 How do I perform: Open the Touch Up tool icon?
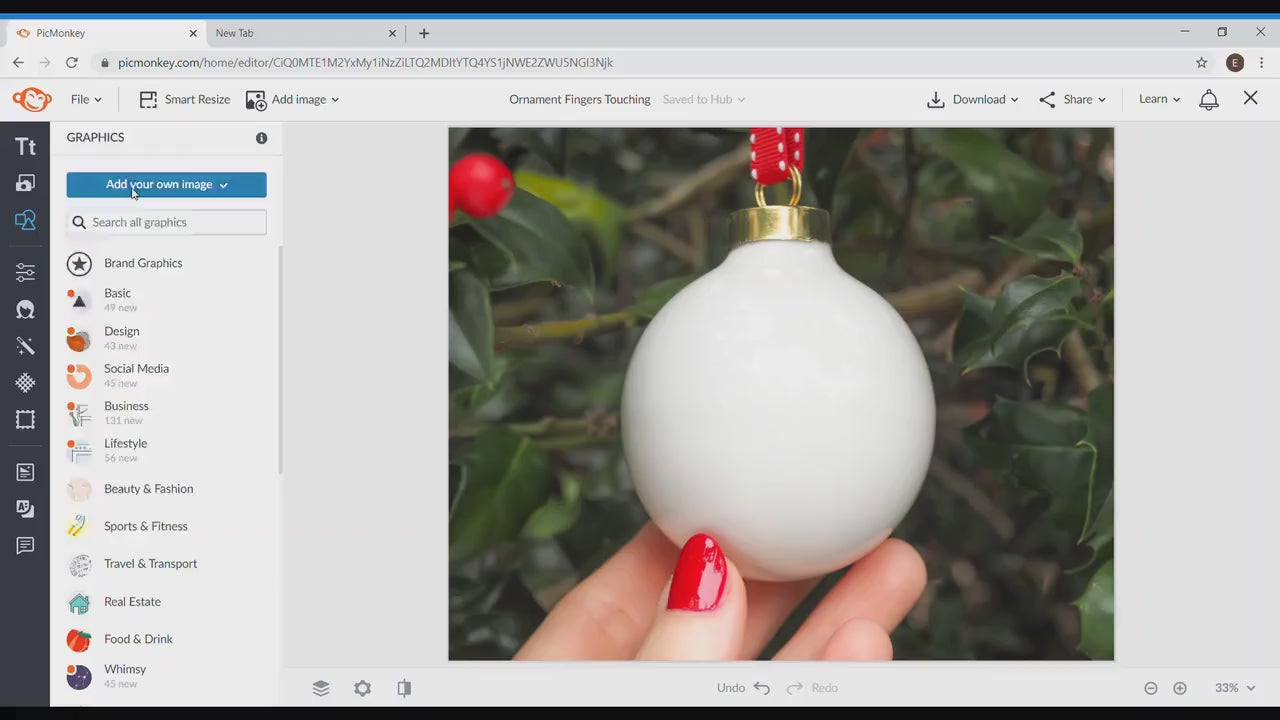pyautogui.click(x=25, y=309)
